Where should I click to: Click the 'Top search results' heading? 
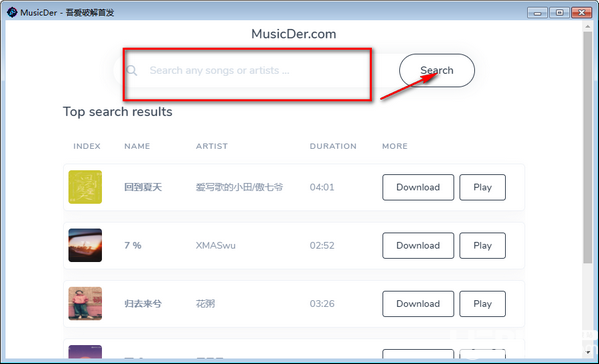[x=118, y=112]
